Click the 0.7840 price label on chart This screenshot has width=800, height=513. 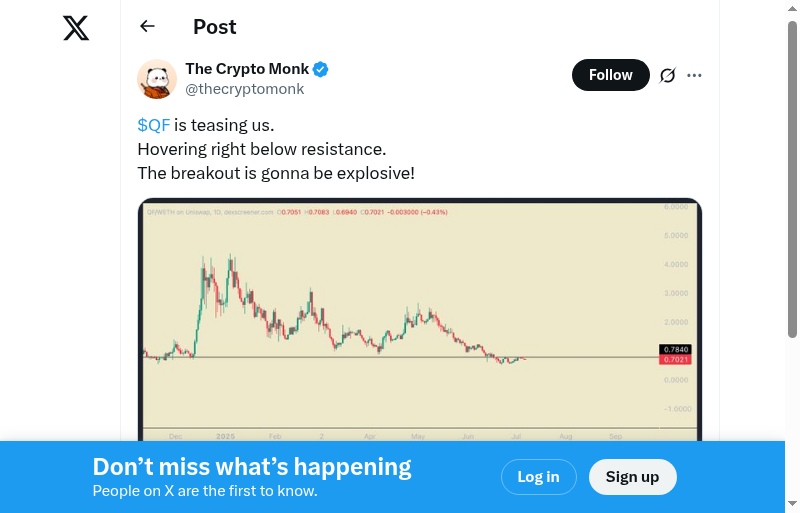(676, 349)
